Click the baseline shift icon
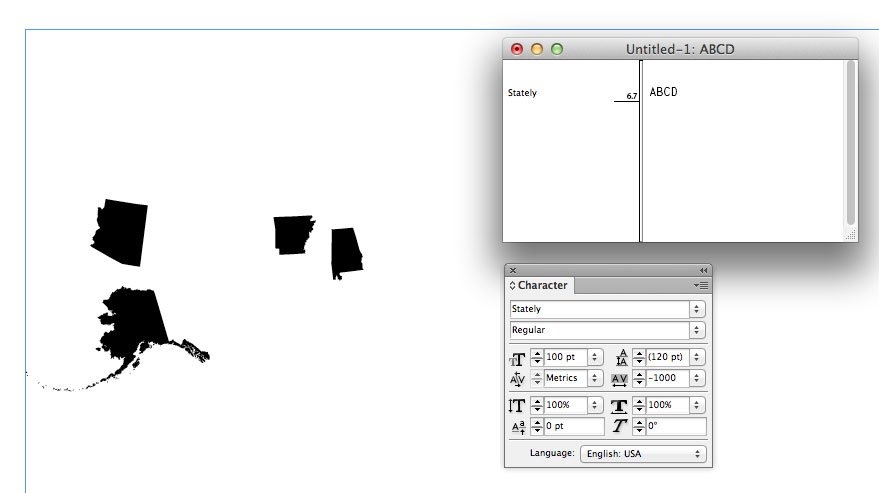This screenshot has width=879, height=493. point(518,427)
